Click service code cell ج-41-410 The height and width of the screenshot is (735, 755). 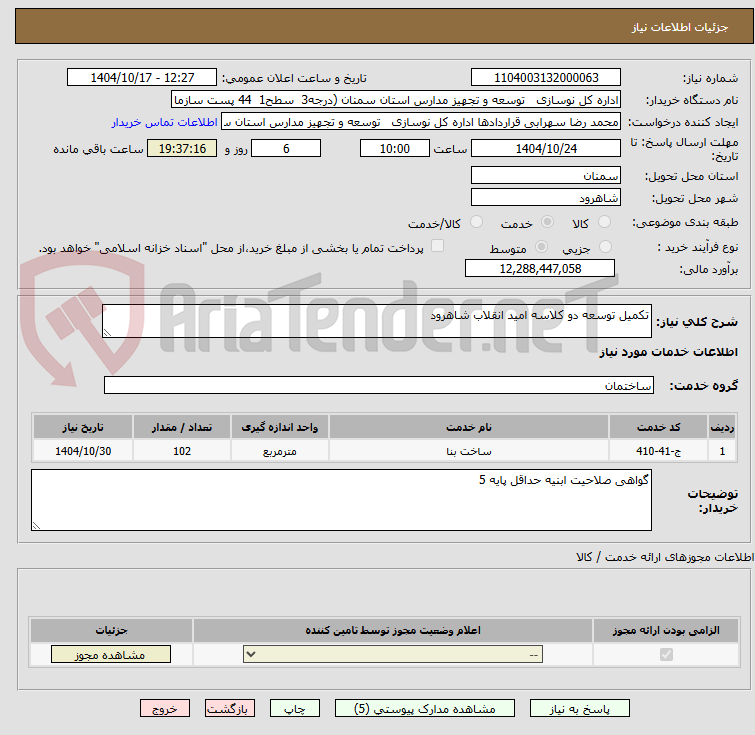click(x=658, y=451)
